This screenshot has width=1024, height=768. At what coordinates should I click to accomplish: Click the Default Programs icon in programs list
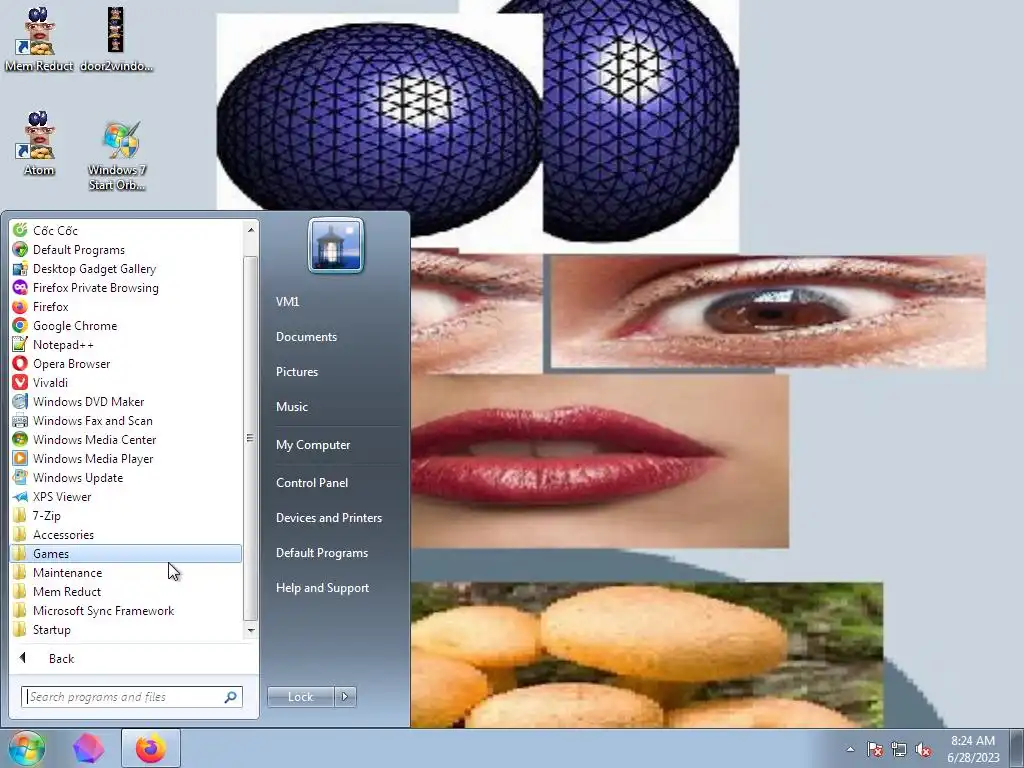(x=20, y=249)
